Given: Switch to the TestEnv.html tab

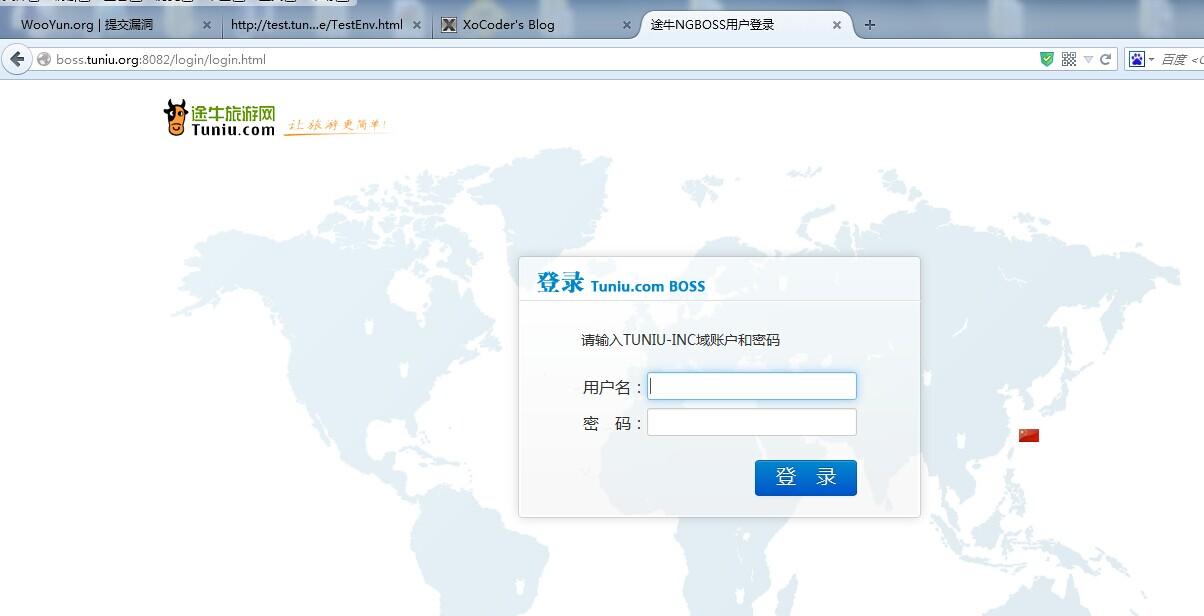Looking at the screenshot, I should (326, 25).
